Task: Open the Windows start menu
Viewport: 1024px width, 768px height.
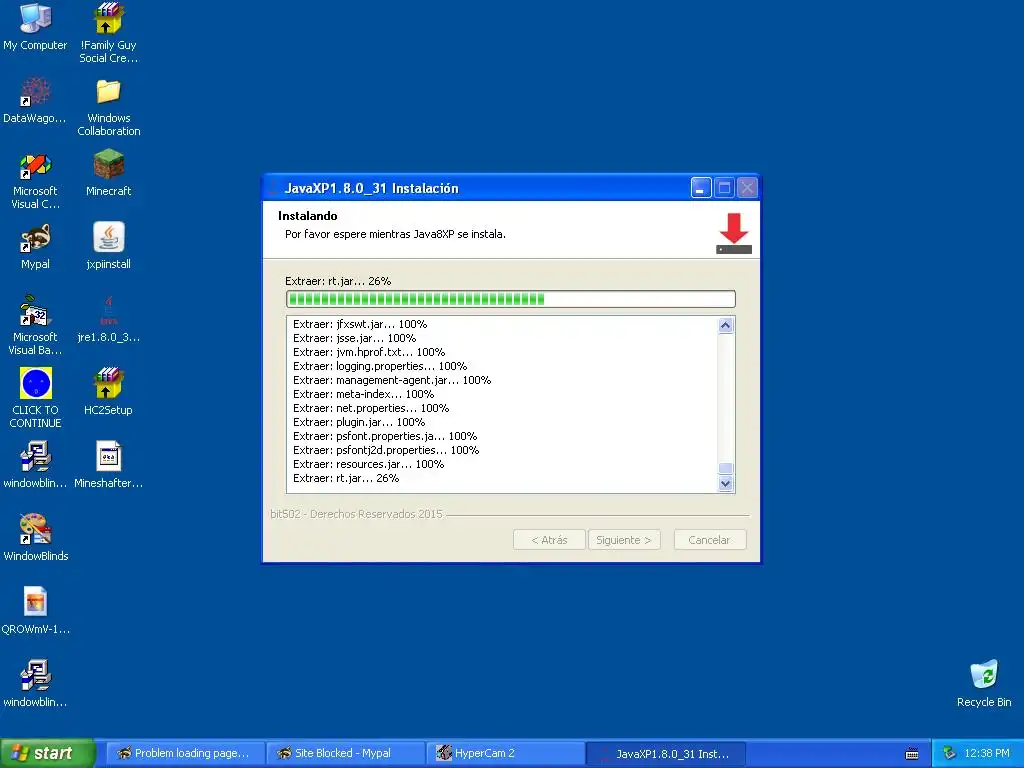Action: click(47, 753)
